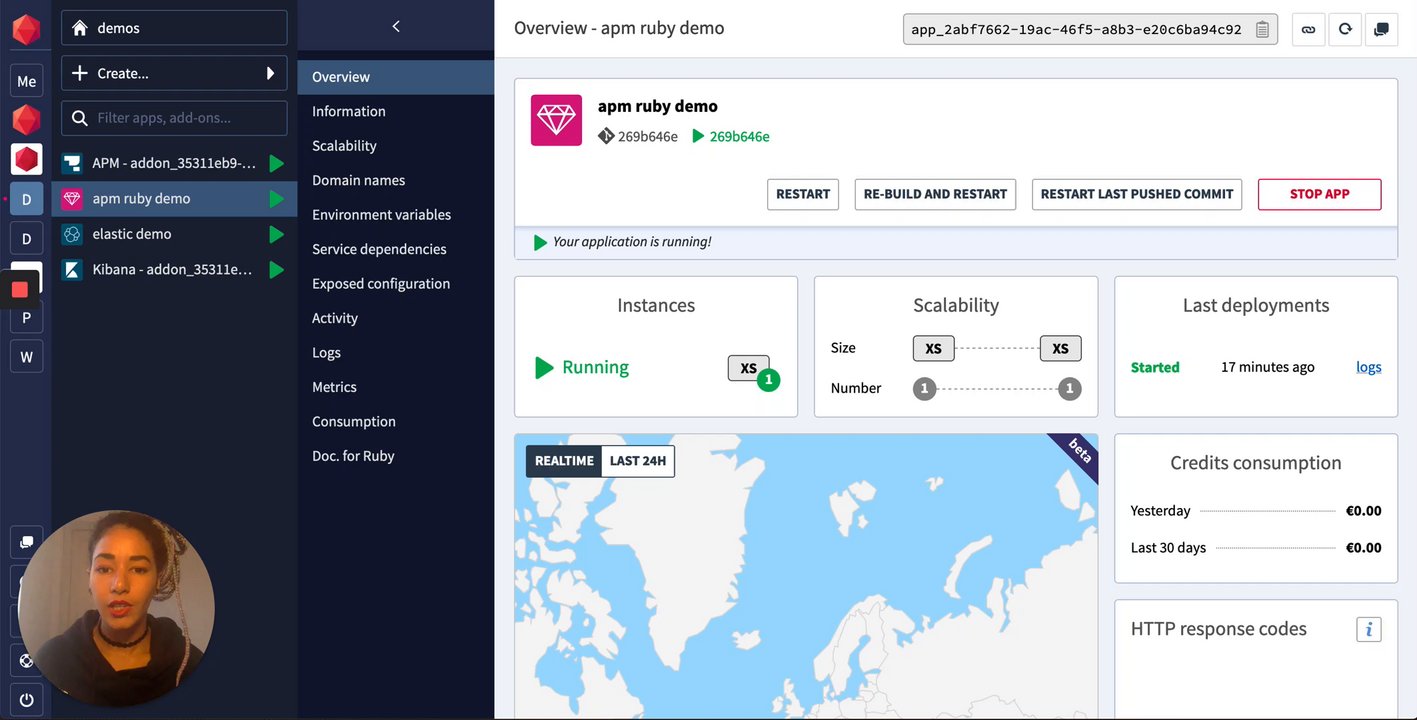Click green play status icon of Kibana addon

point(277,270)
